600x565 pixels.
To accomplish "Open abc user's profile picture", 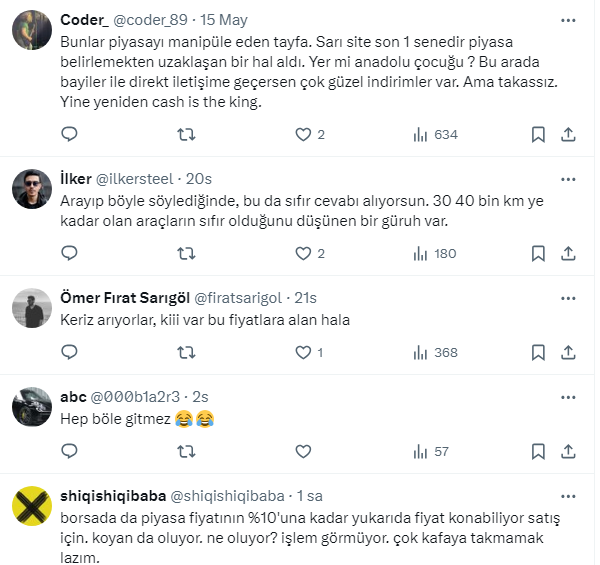I will click(x=33, y=408).
